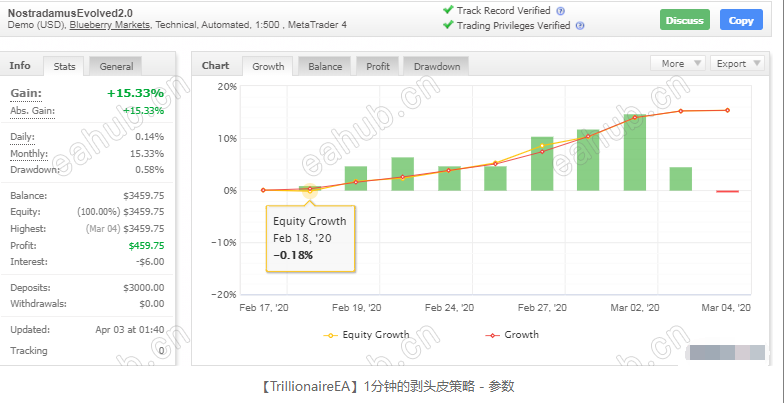
Task: Click the NostradamusEvolved2.0 title
Action: (x=70, y=13)
